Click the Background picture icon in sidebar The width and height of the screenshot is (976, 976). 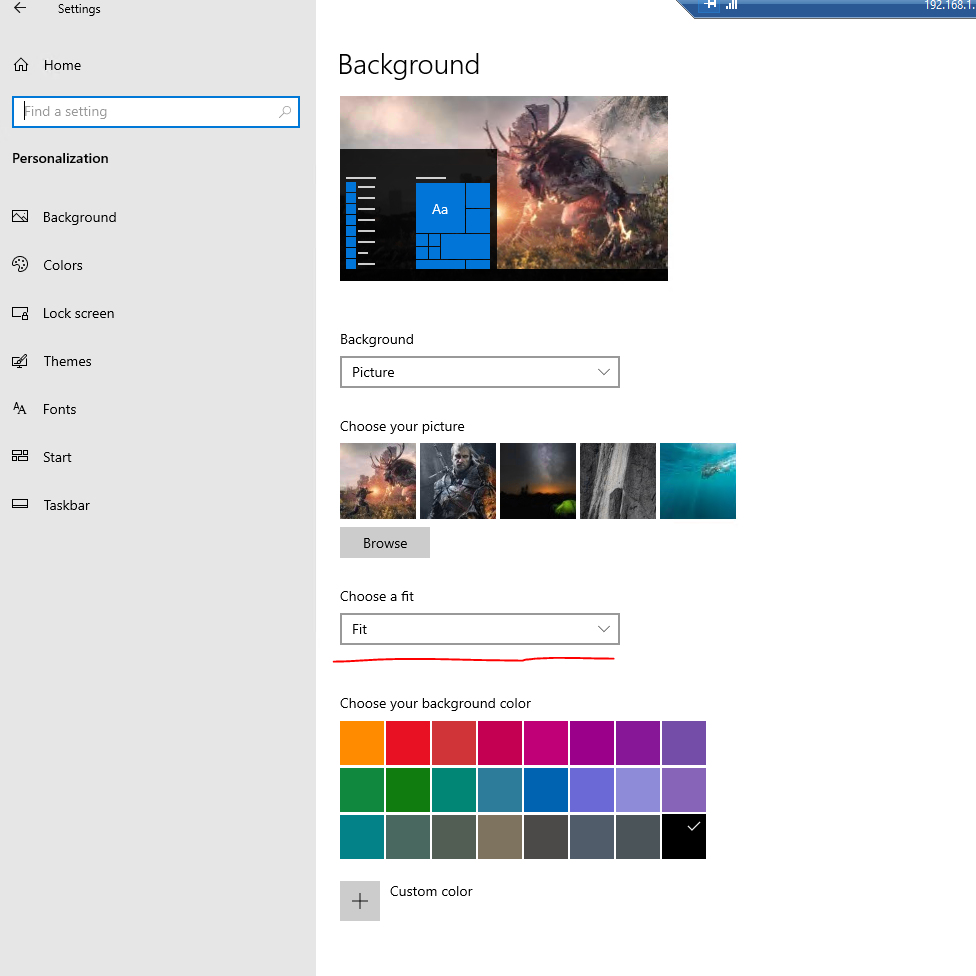20,217
